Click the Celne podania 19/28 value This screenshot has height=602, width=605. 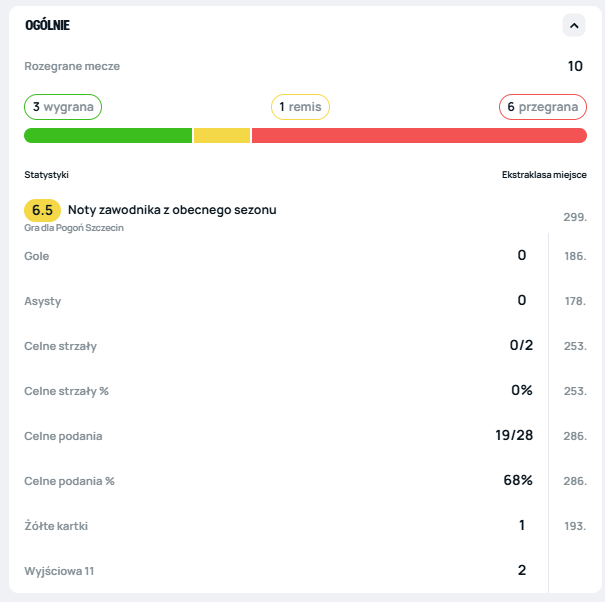point(515,436)
